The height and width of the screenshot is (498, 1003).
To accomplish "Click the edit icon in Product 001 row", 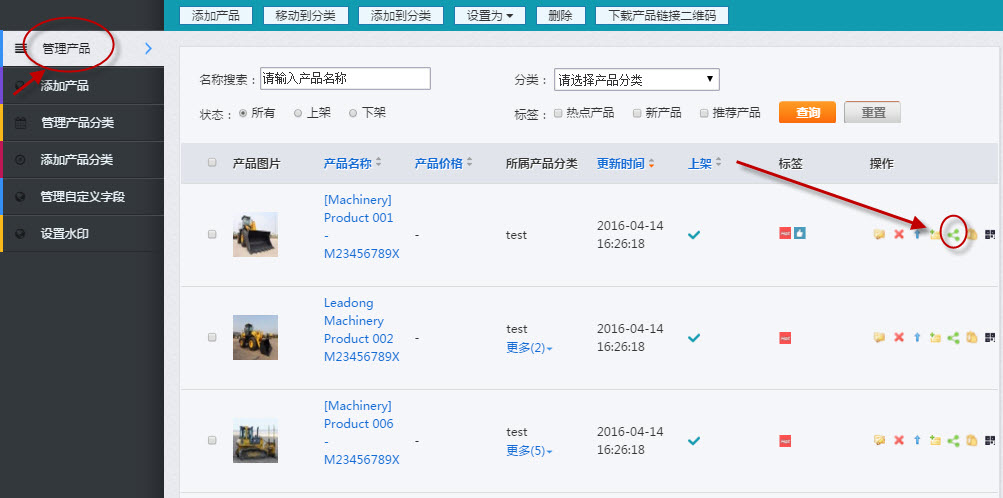I will (879, 234).
